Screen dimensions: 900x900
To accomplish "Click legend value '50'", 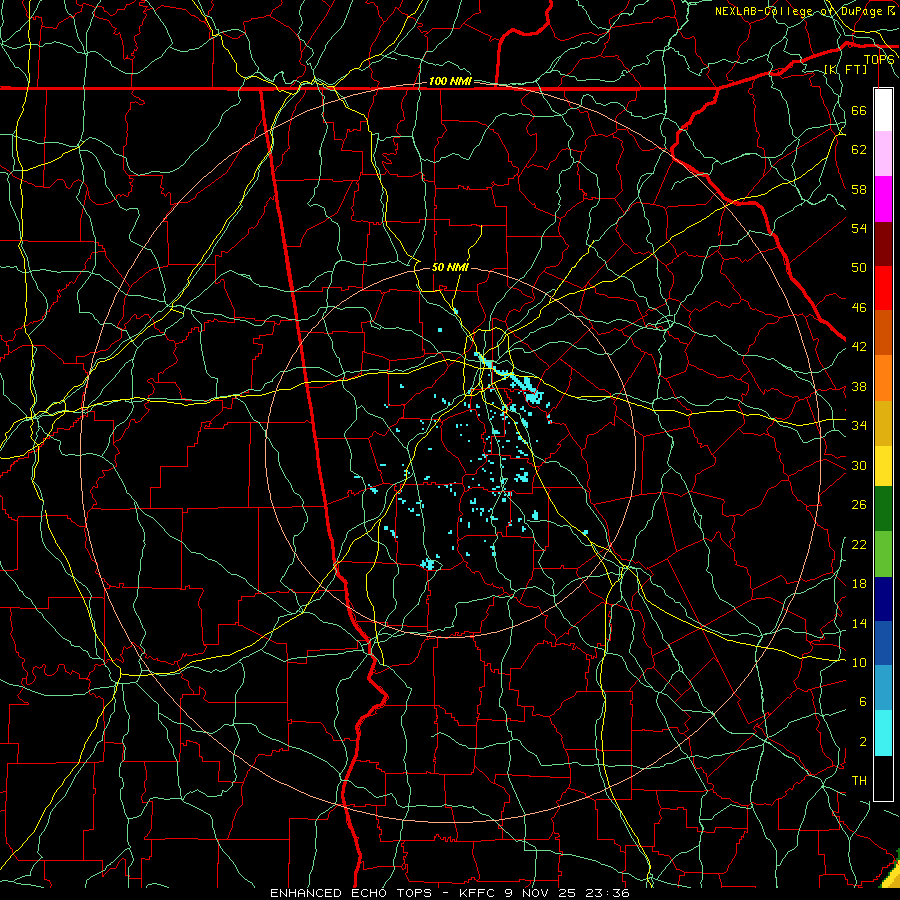I will pyautogui.click(x=859, y=268).
